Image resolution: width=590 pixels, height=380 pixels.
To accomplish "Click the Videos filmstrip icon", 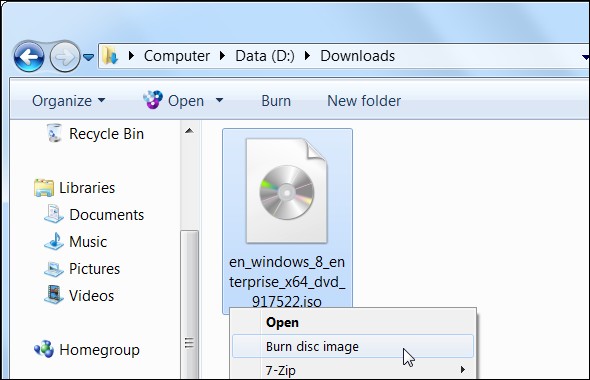I will coord(53,295).
